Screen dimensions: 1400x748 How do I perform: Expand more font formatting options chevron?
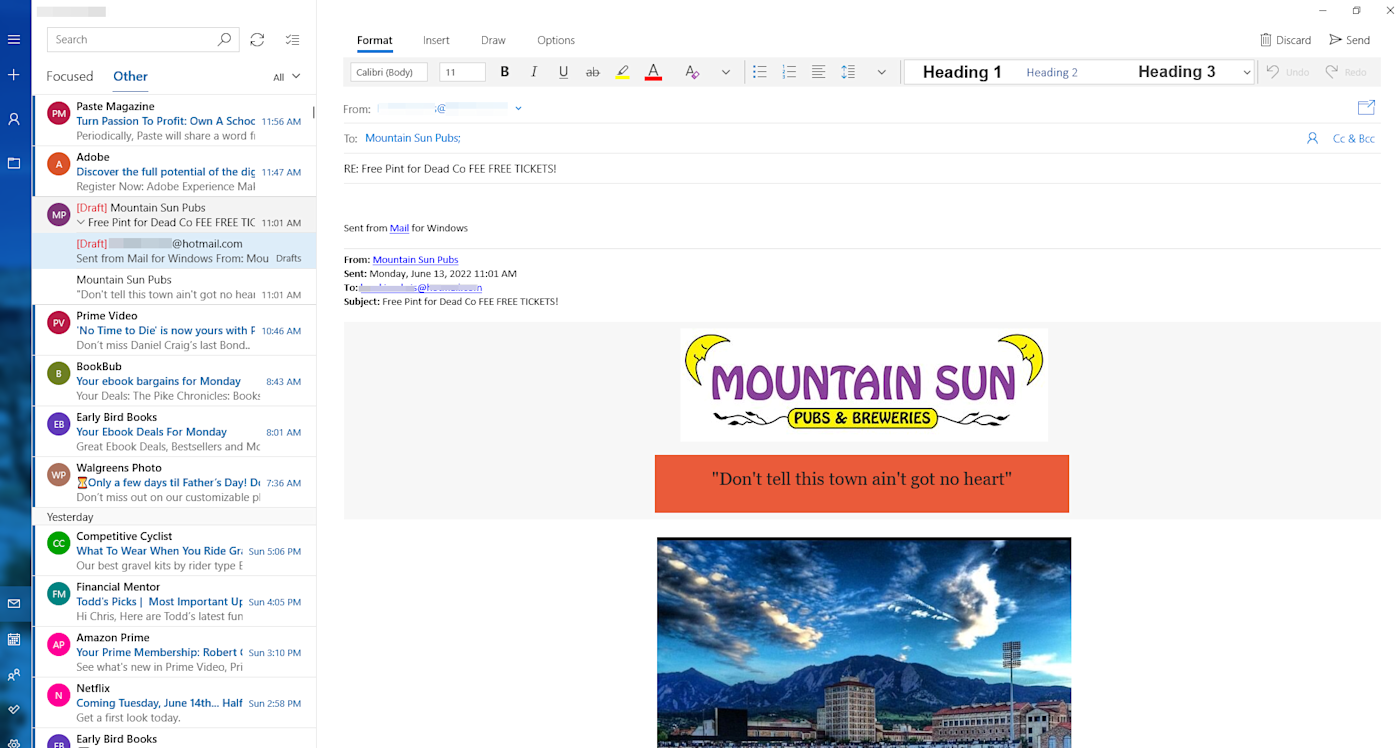726,72
